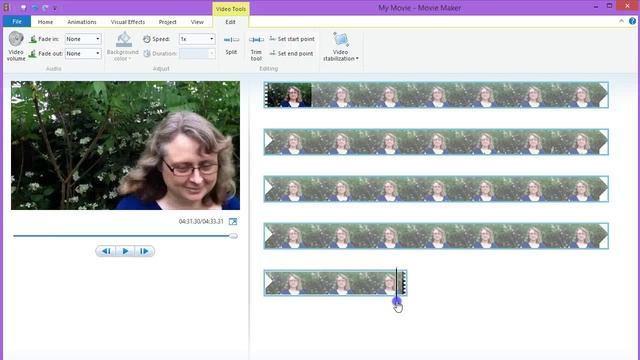The height and width of the screenshot is (360, 640).
Task: Select the Edit tab under Video Tools
Action: [230, 22]
